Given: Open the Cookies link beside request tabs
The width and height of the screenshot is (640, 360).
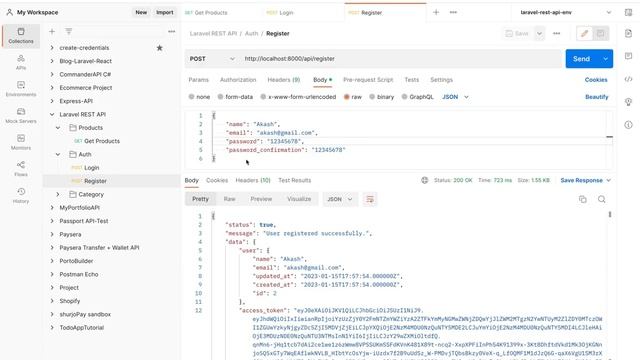Looking at the screenshot, I should point(596,80).
